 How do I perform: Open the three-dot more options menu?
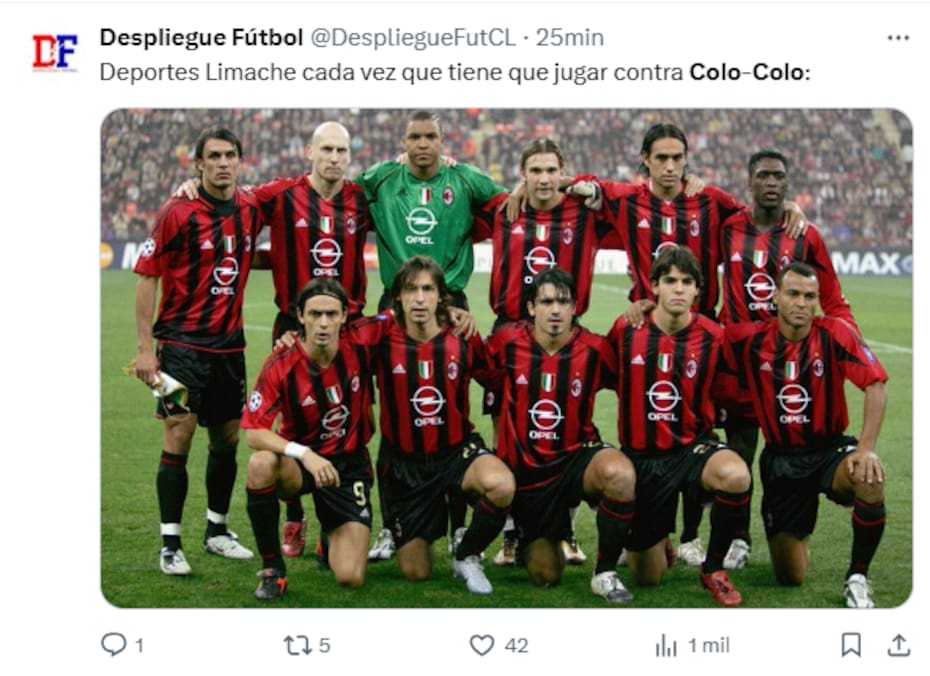pyautogui.click(x=898, y=38)
